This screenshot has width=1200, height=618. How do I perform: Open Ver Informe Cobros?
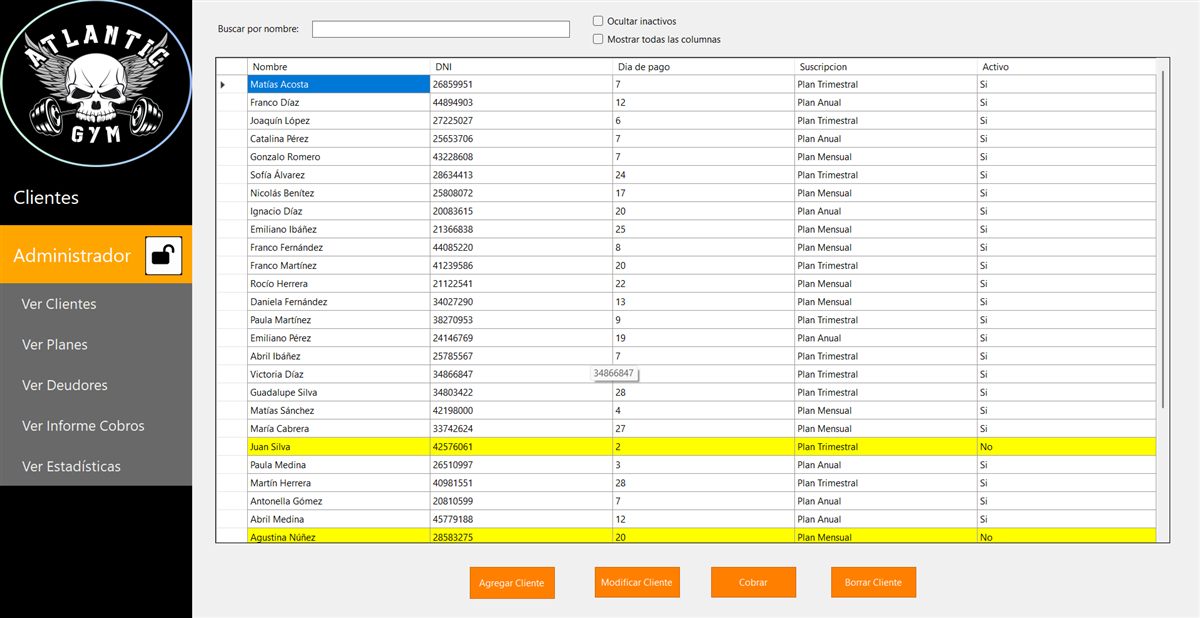(x=83, y=426)
